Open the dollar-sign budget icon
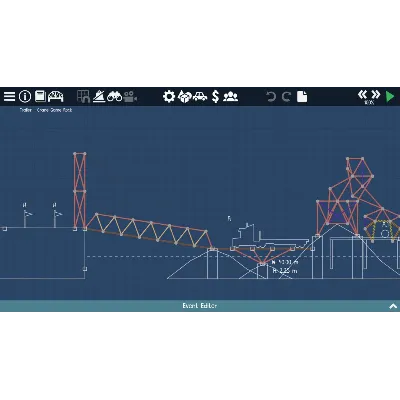Screen dimensions: 400x400 216,97
